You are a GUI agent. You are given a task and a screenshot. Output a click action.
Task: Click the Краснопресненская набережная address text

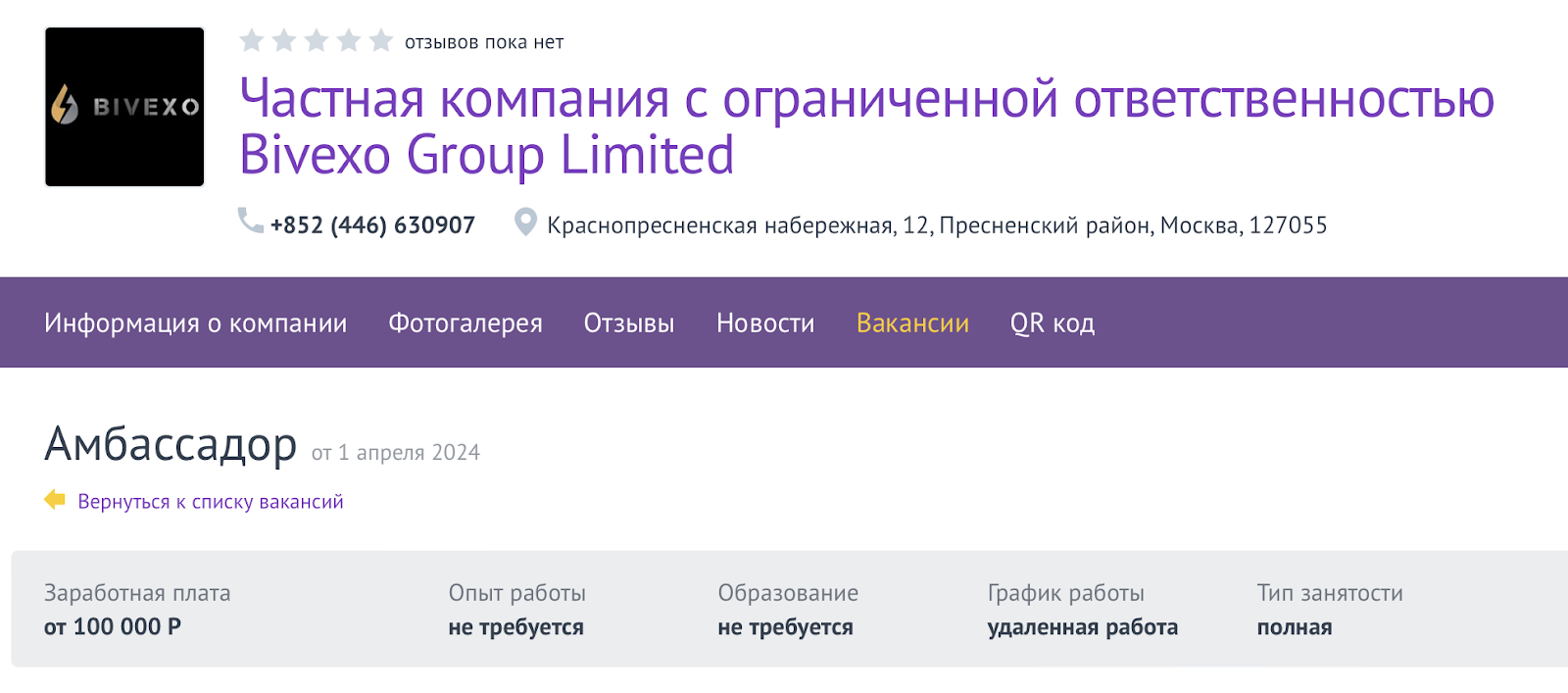pyautogui.click(x=937, y=225)
